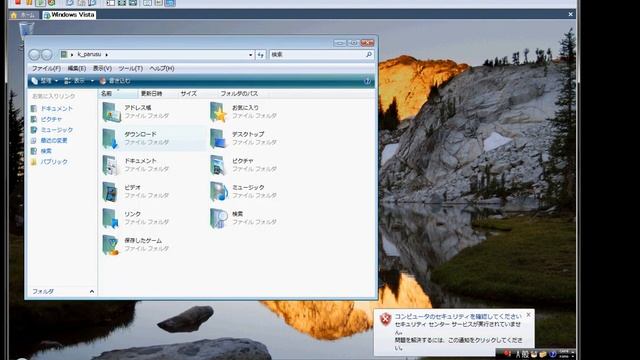Select the ミュージック folder icon in file list
Image resolution: width=640 pixels, height=360 pixels.
[219, 191]
